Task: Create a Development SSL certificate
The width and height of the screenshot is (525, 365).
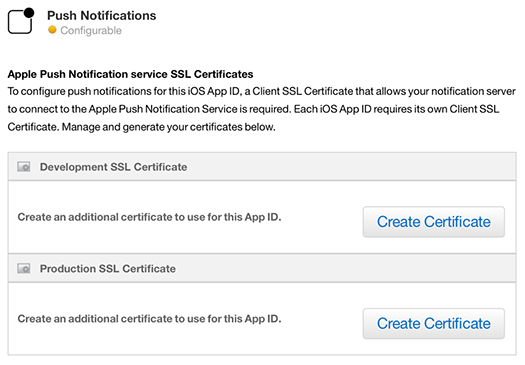Action: 434,222
